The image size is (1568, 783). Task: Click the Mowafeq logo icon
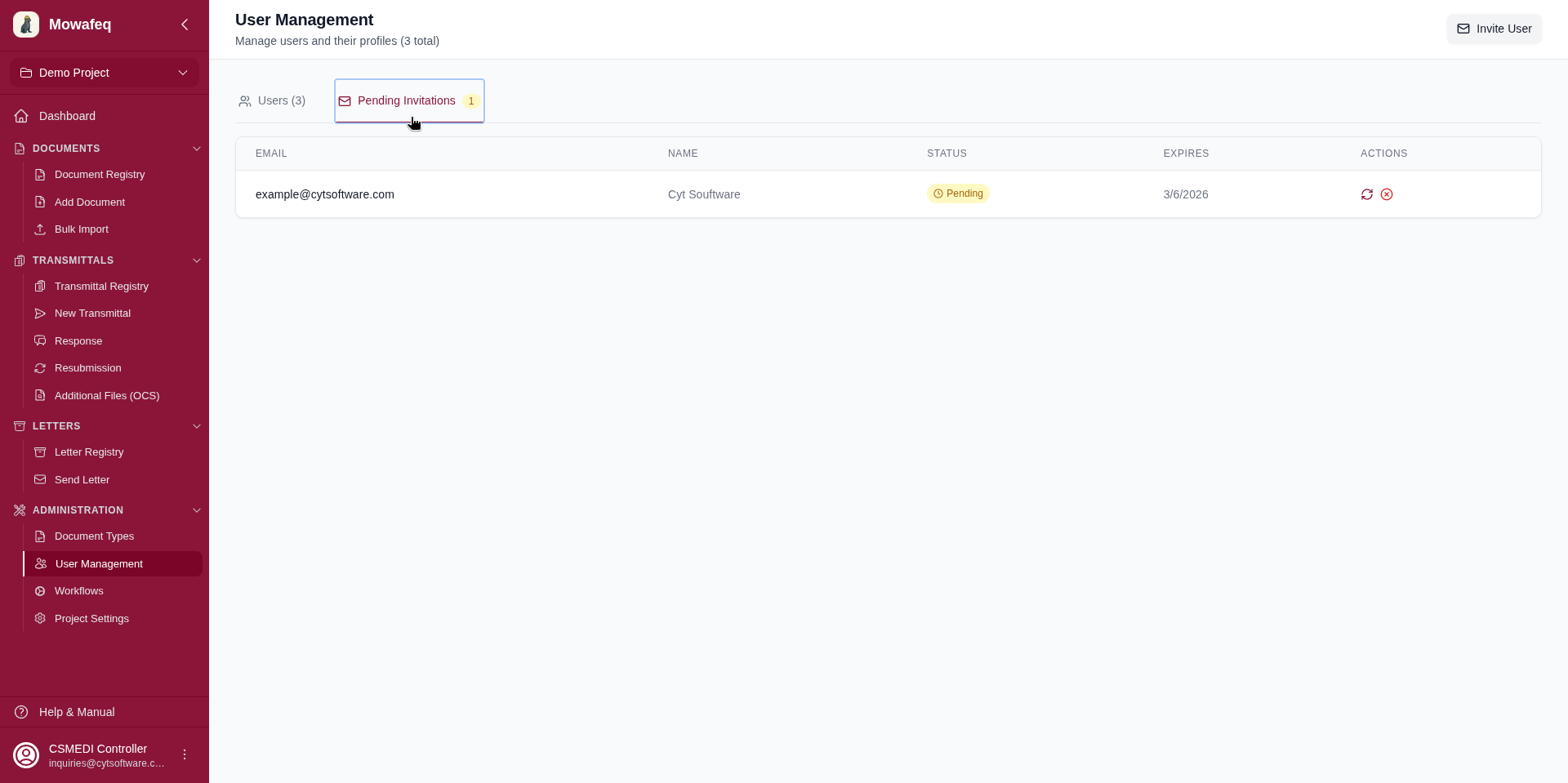25,24
